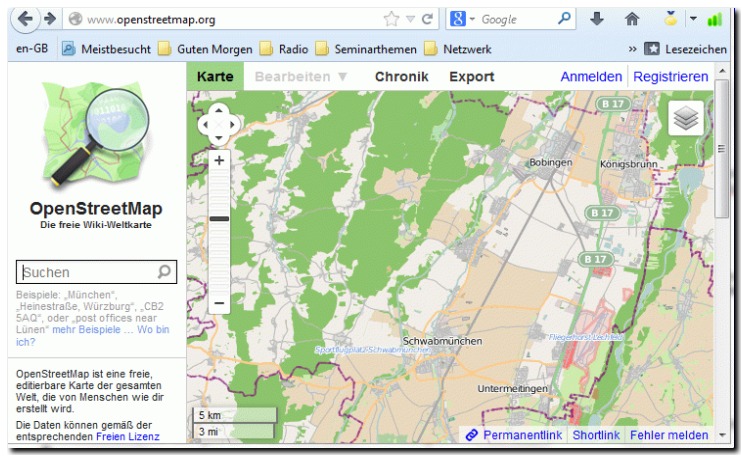Image resolution: width=742 pixels, height=456 pixels.
Task: Submit search with sidebar magnifier icon
Action: [164, 272]
